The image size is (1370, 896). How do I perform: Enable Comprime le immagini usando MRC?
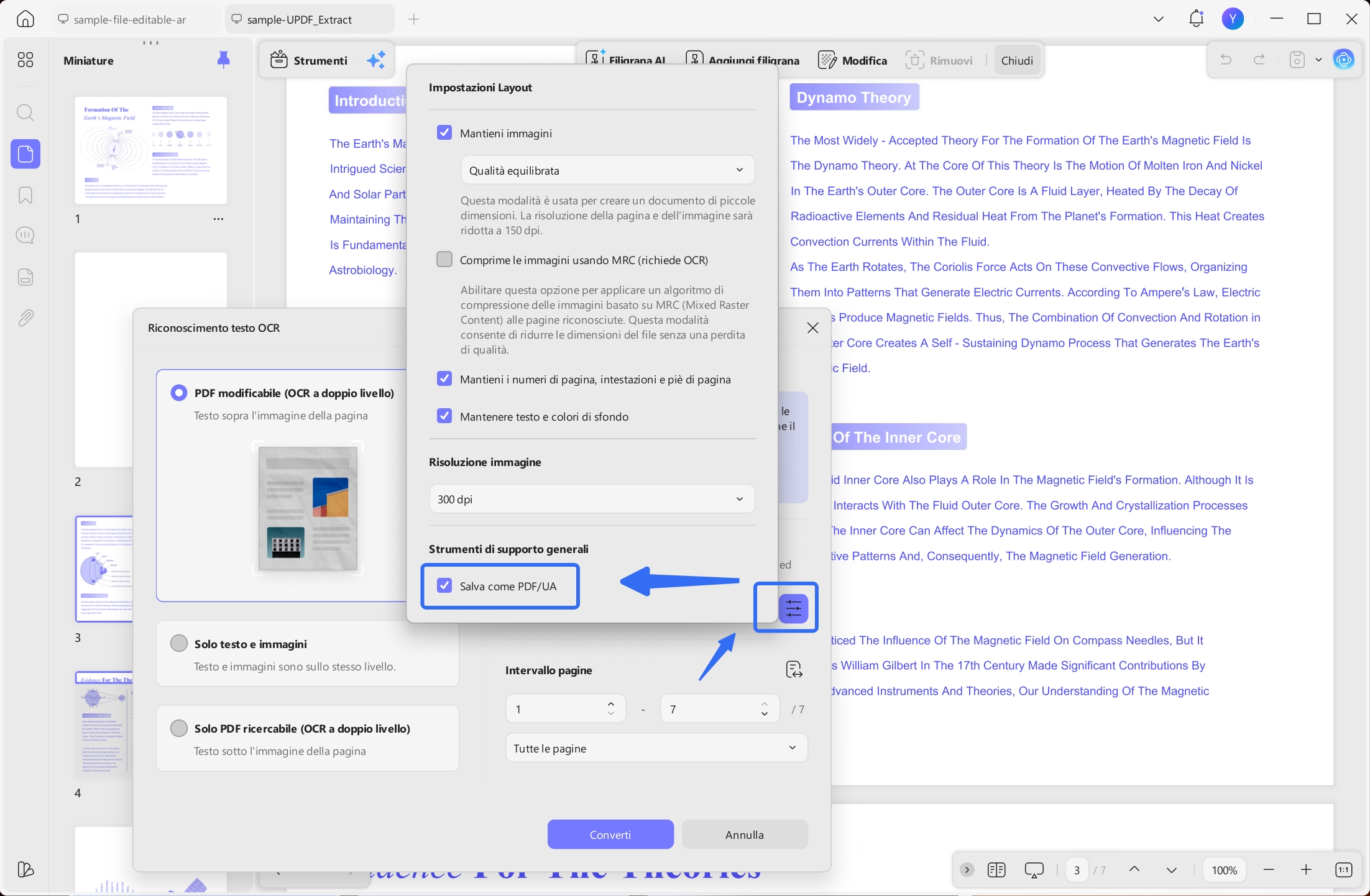(444, 259)
